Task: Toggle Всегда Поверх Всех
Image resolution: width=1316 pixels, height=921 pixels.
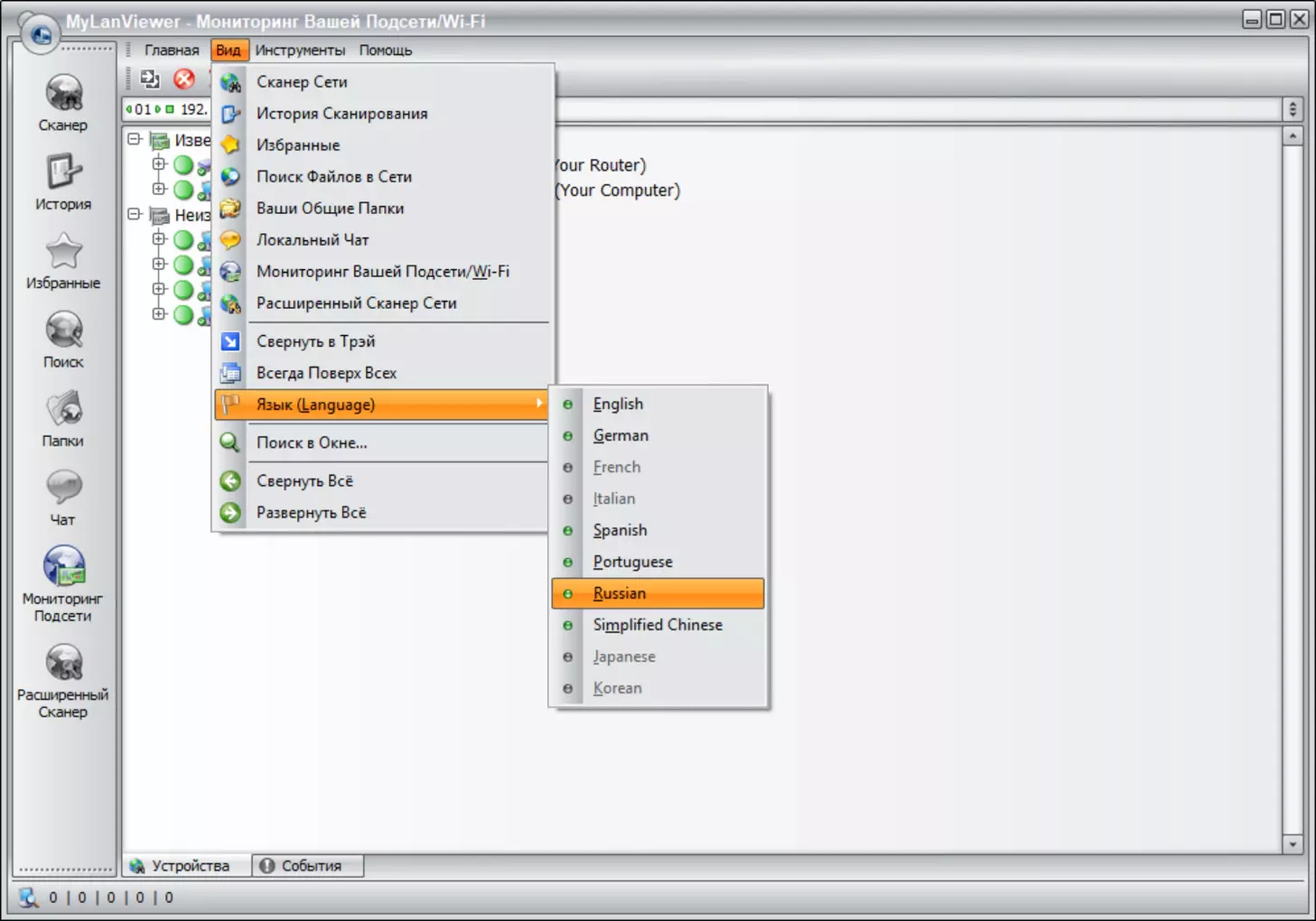Action: 383,373
